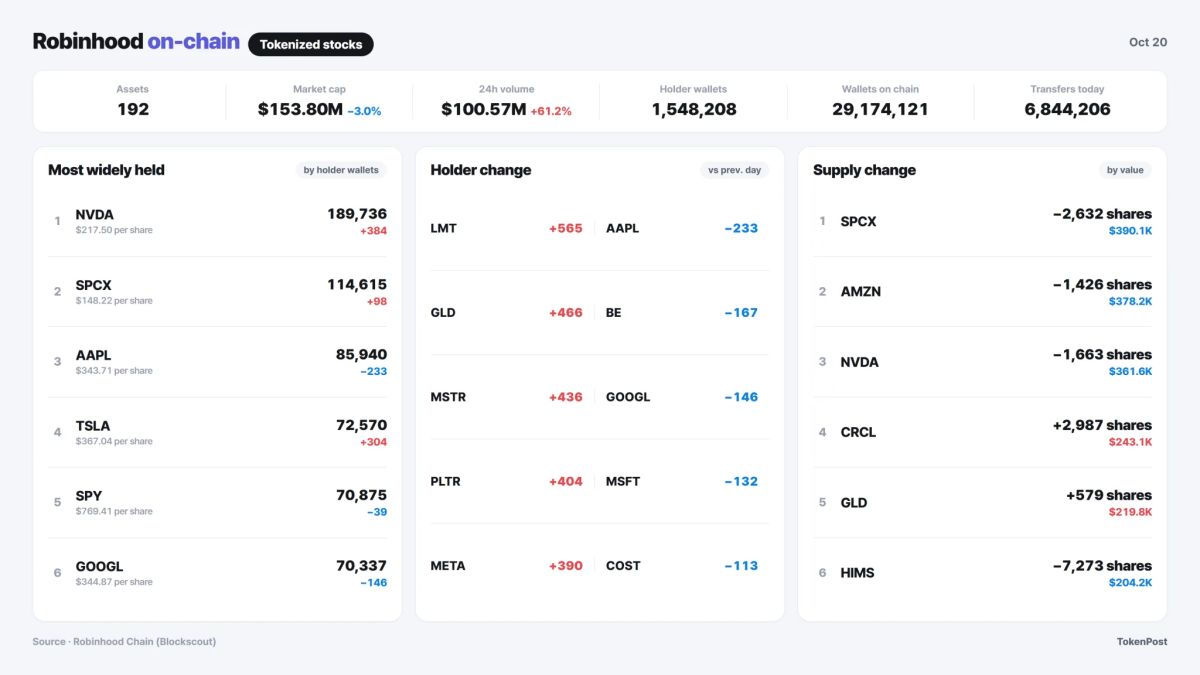The width and height of the screenshot is (1200, 675).
Task: Click the 24h volume value $100.57M
Action: (483, 109)
